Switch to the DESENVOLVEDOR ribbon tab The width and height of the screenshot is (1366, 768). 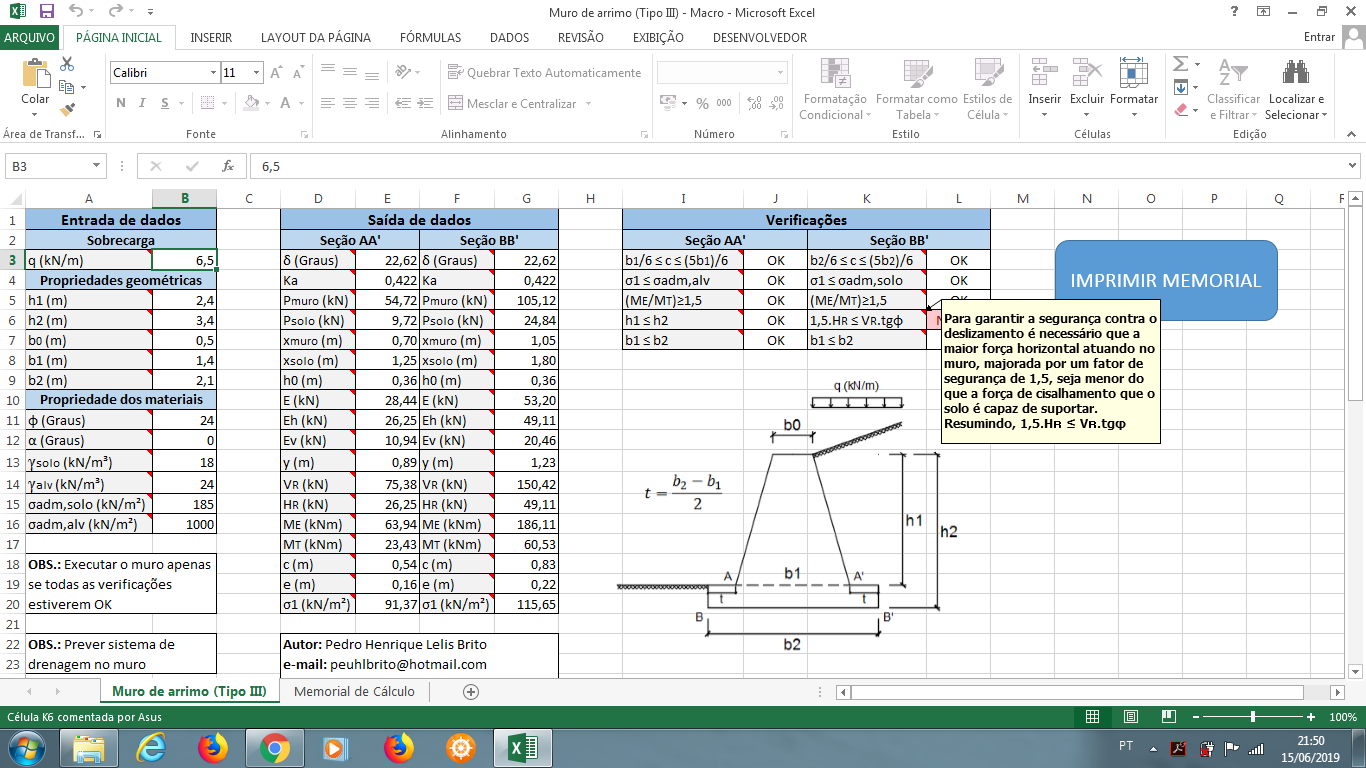(x=760, y=38)
